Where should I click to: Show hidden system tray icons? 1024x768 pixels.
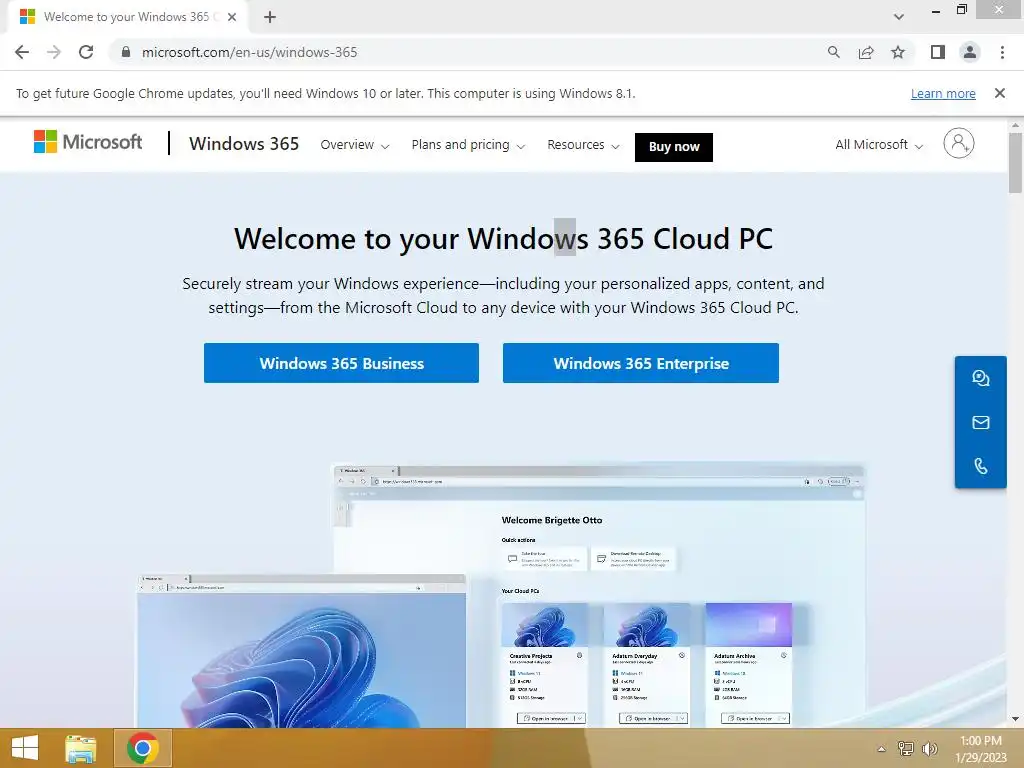882,749
